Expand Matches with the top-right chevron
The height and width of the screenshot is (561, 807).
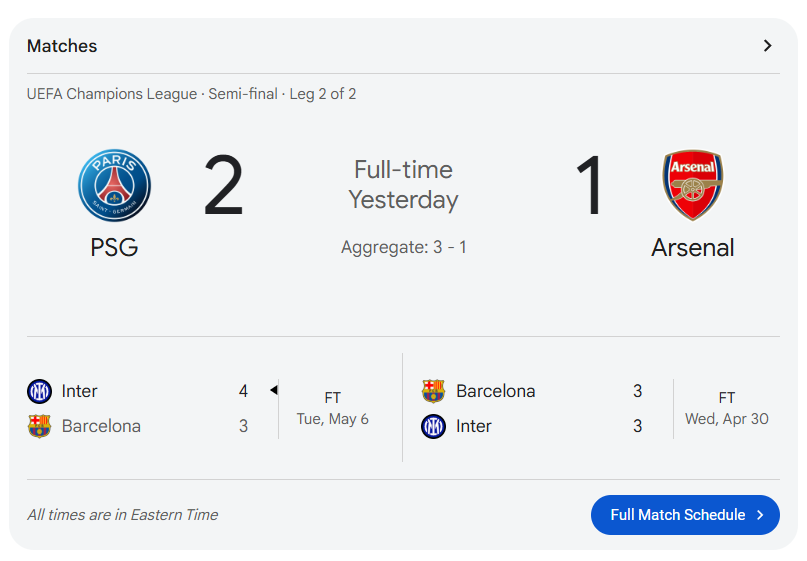(x=767, y=46)
